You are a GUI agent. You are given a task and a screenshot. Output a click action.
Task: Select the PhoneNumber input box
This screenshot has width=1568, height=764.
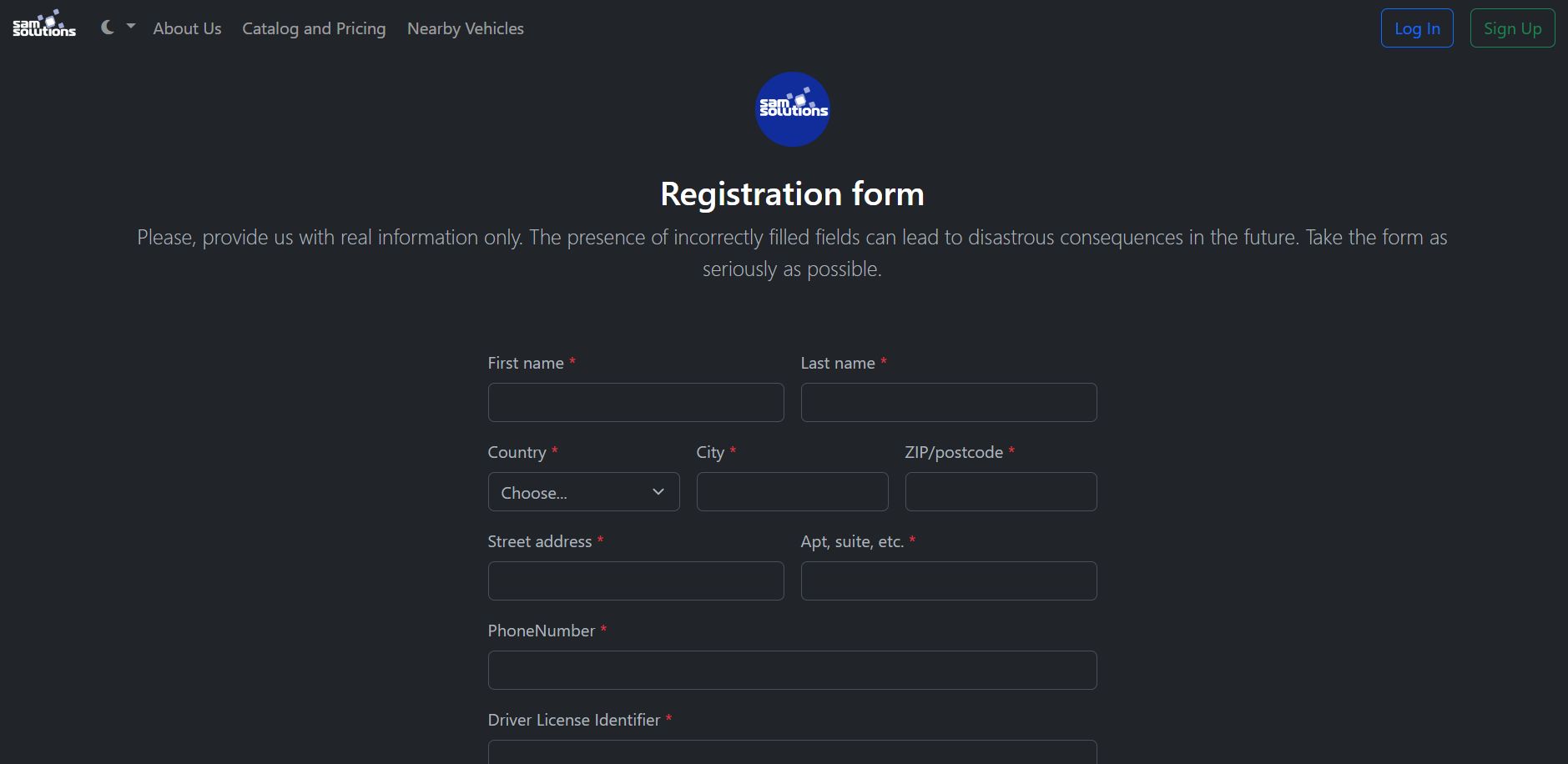click(x=792, y=671)
